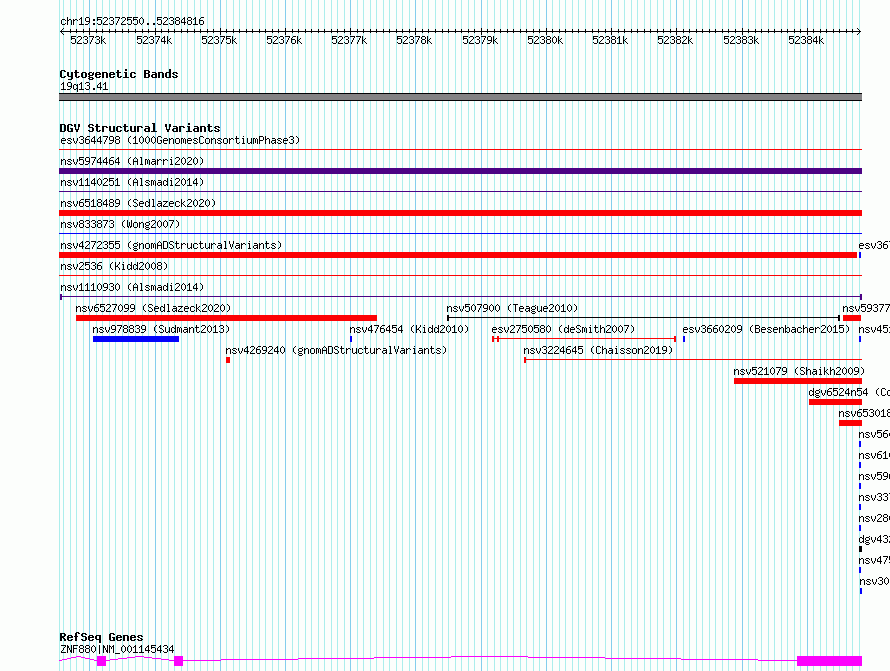The image size is (890, 671).
Task: Open the nsv1110930 (Alsmadi2014) variant label
Action: click(x=132, y=287)
